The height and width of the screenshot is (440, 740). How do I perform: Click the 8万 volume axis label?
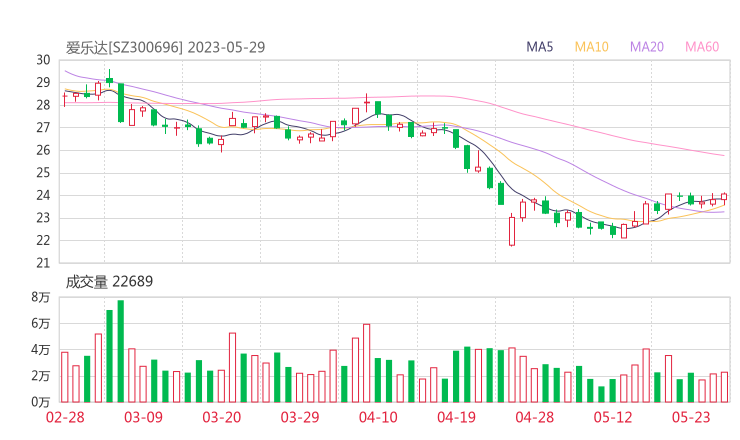pyautogui.click(x=41, y=297)
